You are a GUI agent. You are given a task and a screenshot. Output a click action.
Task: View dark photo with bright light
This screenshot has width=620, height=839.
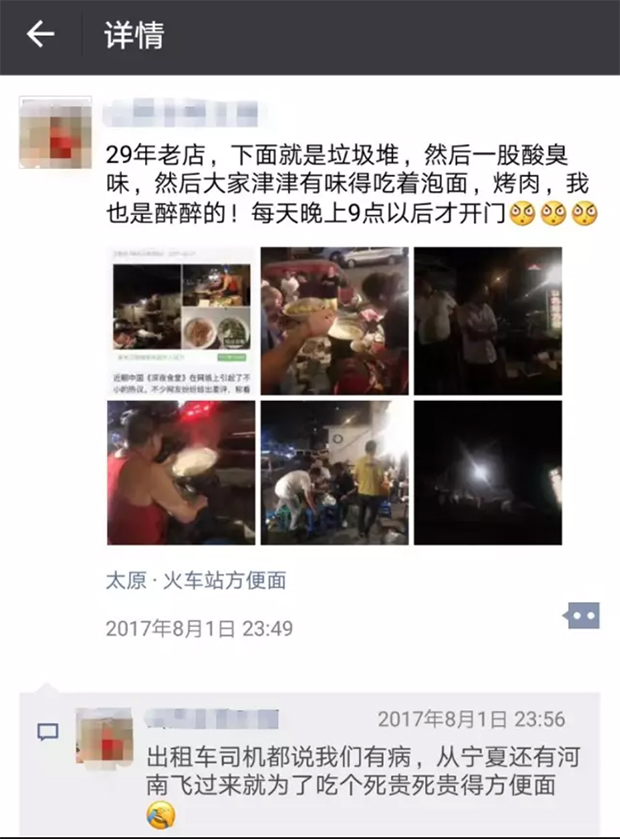(x=488, y=473)
